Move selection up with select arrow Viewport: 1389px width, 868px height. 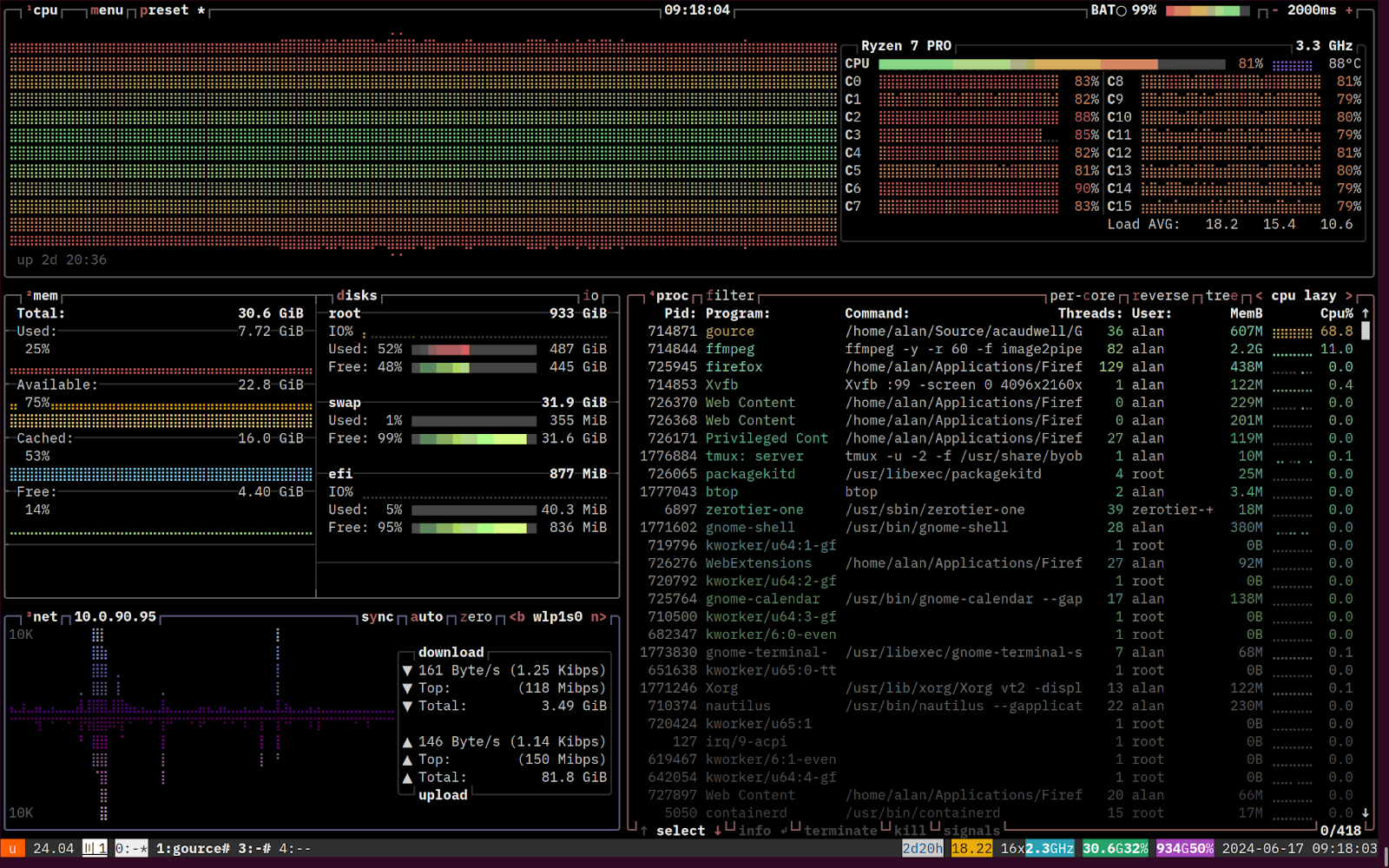644,831
